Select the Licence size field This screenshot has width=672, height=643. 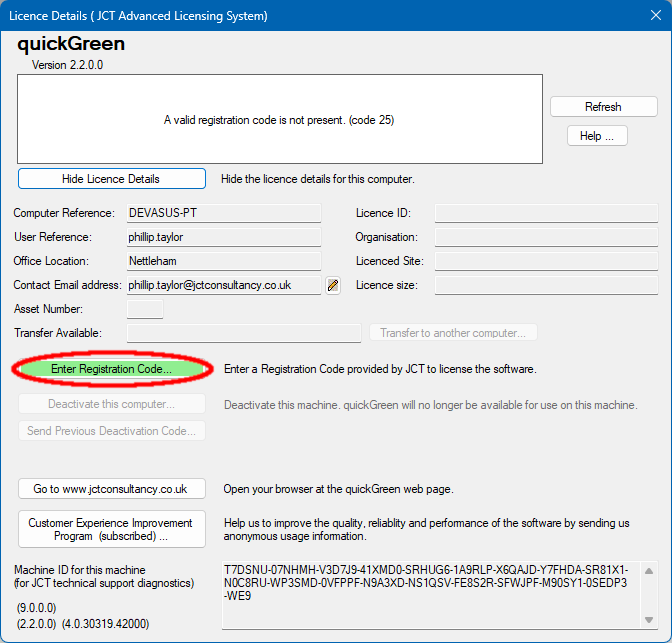546,285
